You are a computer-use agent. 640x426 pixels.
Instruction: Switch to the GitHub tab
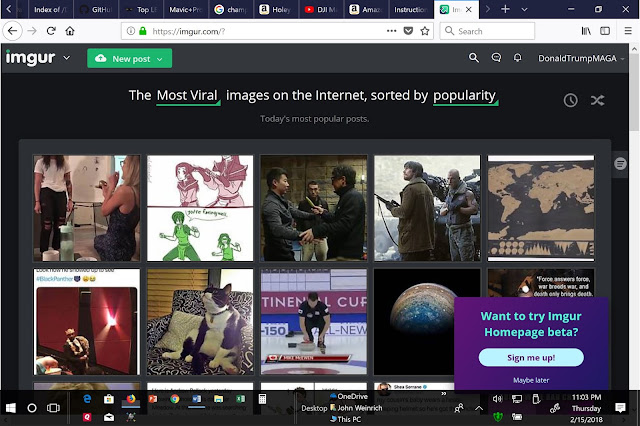(96, 9)
